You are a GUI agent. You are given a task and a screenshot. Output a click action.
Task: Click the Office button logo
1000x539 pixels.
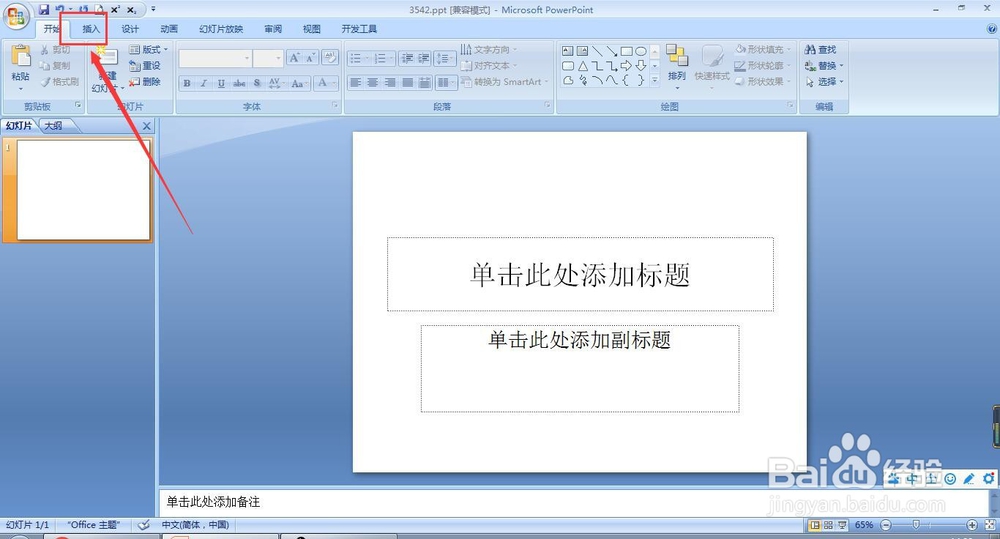[15, 16]
